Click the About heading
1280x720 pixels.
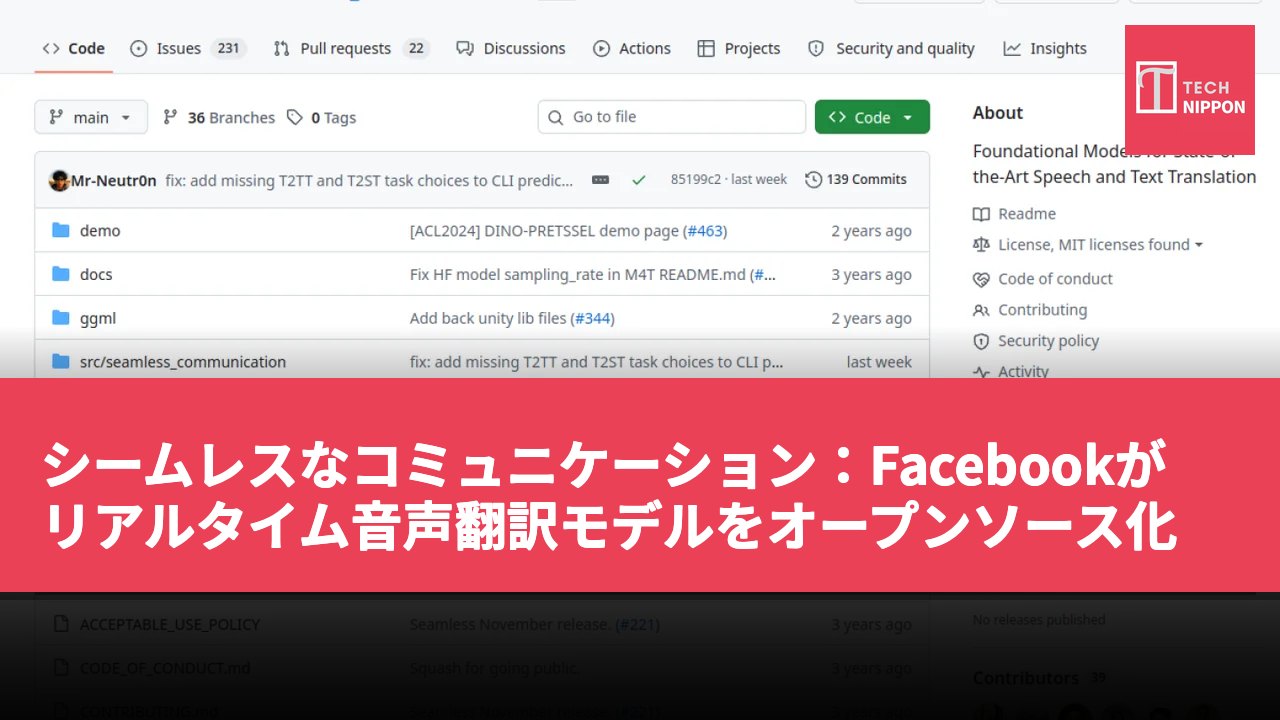pyautogui.click(x=998, y=113)
